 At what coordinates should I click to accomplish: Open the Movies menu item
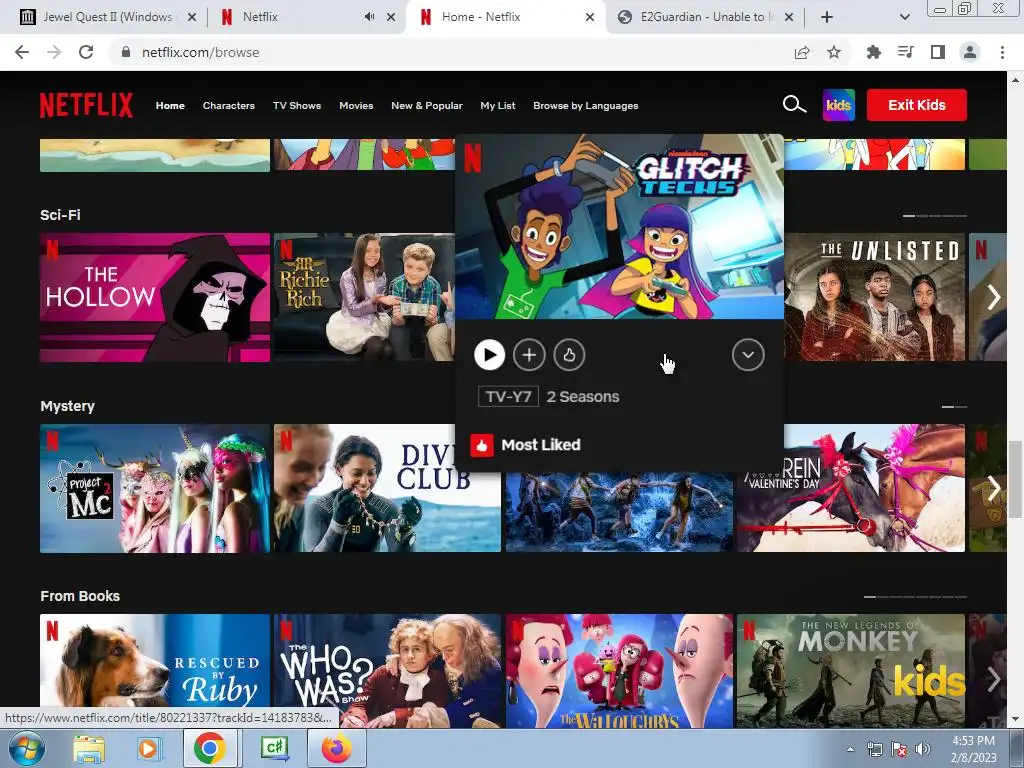(x=356, y=106)
